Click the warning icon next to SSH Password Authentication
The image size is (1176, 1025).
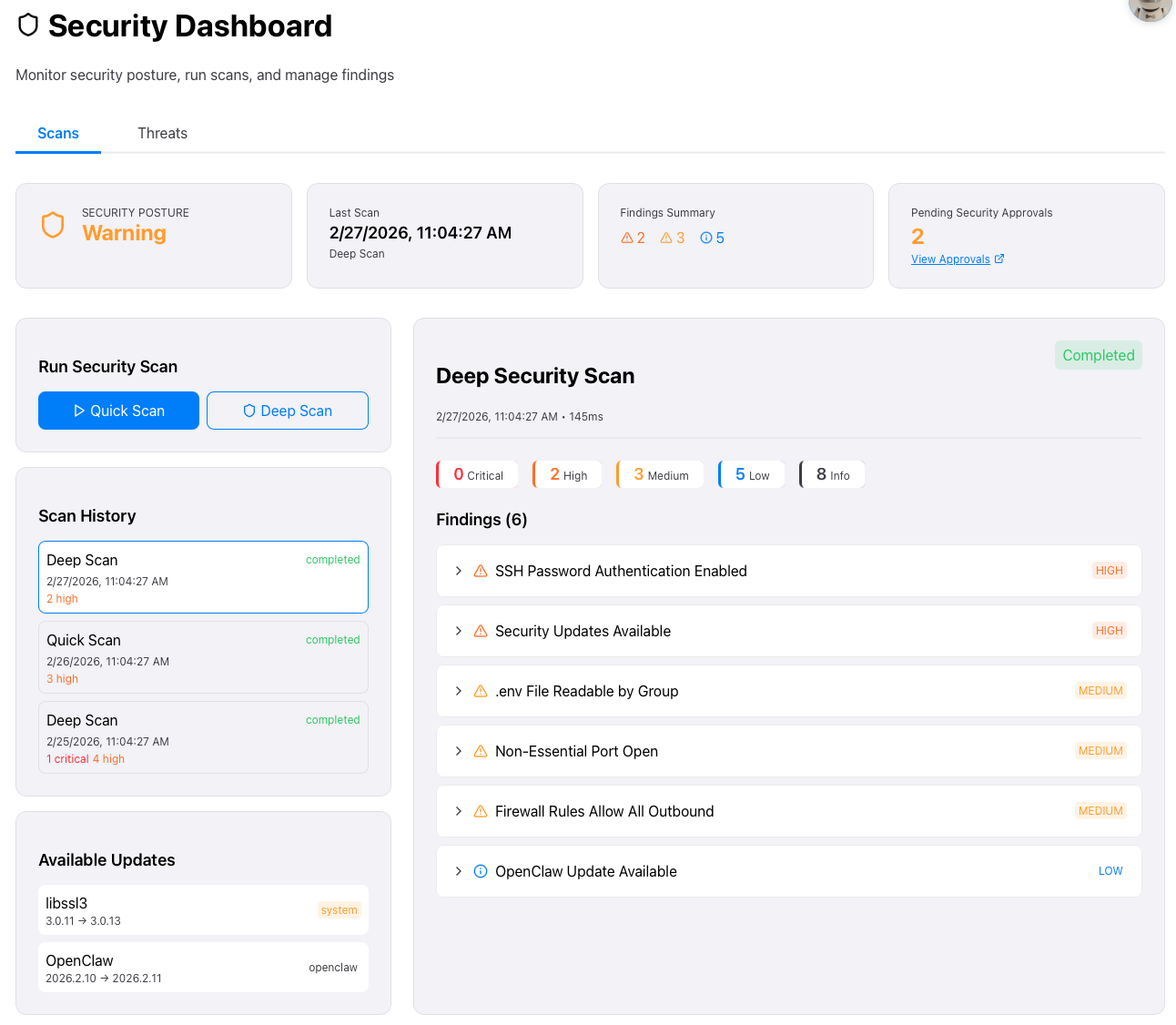[x=480, y=571]
